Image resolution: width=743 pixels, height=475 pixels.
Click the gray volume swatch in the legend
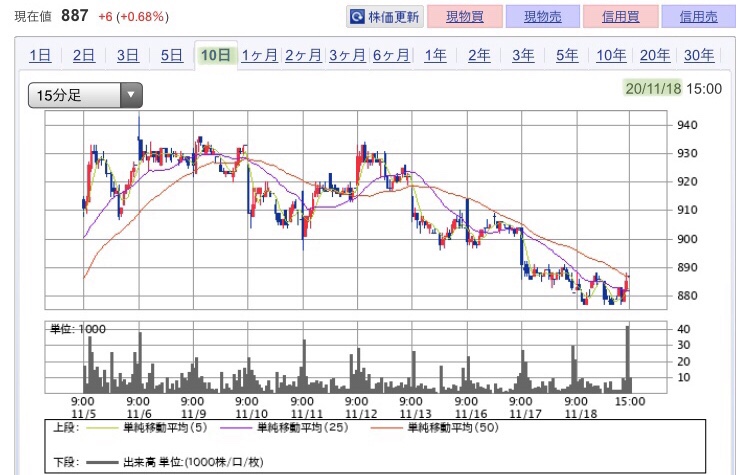[100, 463]
